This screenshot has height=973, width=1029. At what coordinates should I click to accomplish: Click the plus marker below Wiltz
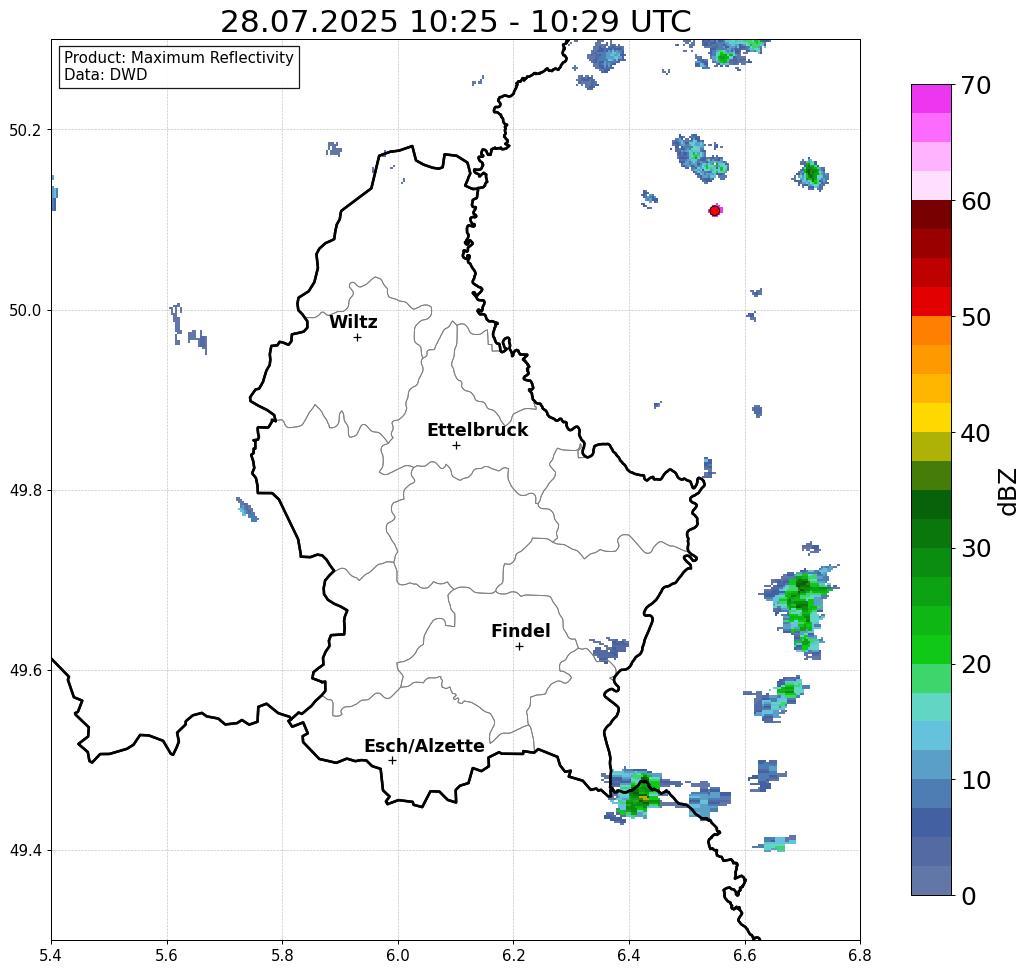click(x=357, y=337)
